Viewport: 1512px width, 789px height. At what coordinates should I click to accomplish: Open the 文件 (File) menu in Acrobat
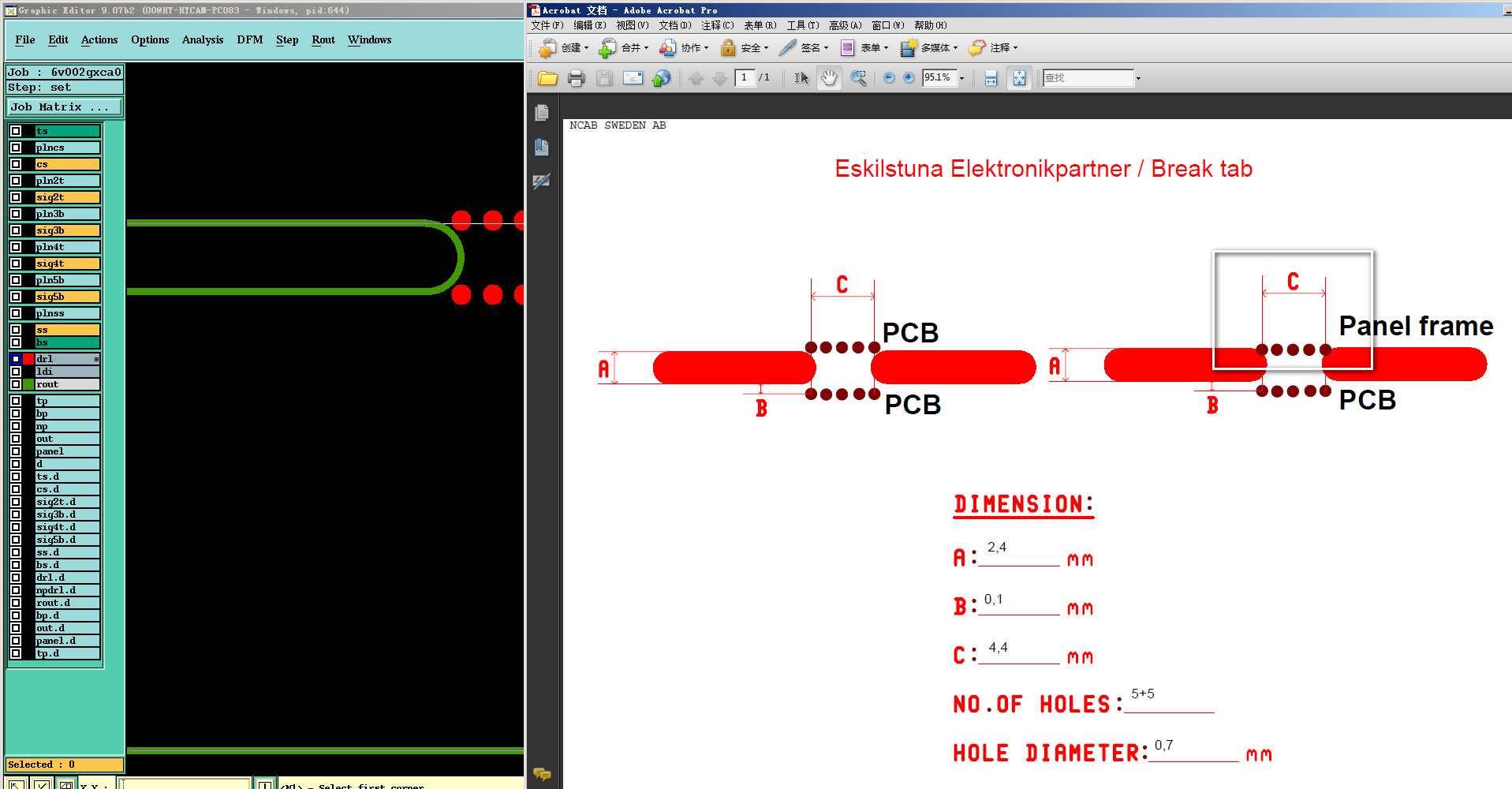pyautogui.click(x=547, y=25)
